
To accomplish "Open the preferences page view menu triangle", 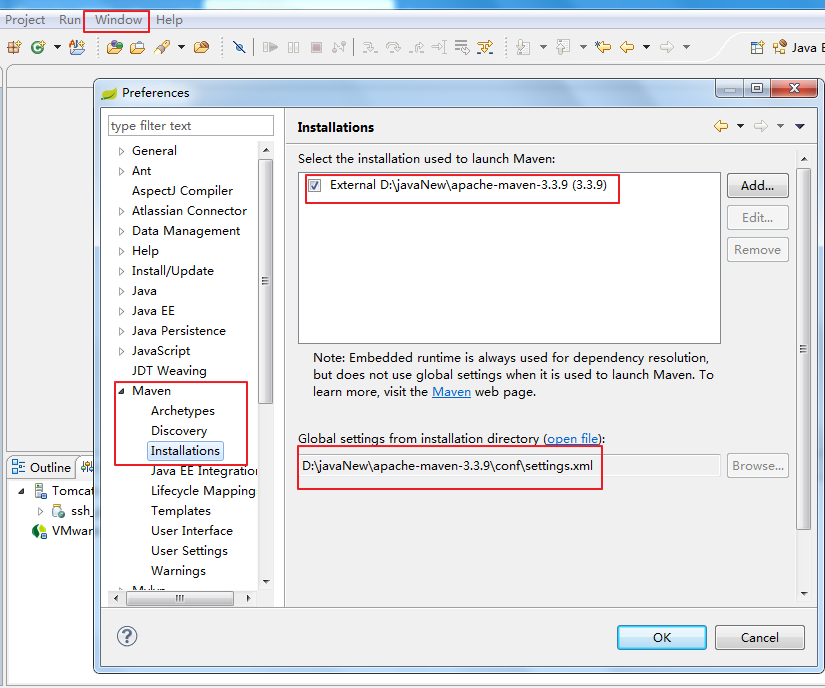I will 800,126.
